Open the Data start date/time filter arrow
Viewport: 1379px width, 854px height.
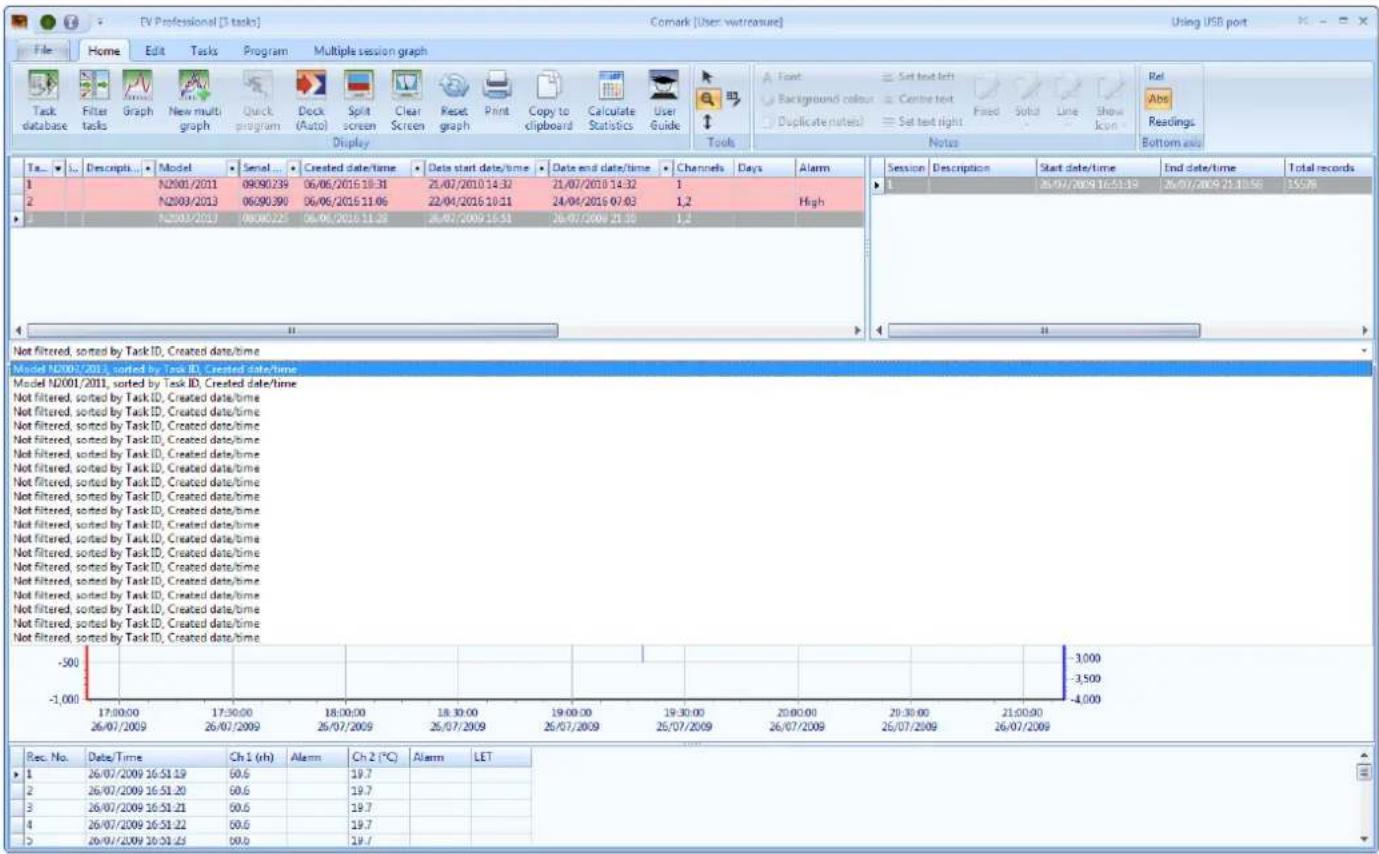pos(542,168)
